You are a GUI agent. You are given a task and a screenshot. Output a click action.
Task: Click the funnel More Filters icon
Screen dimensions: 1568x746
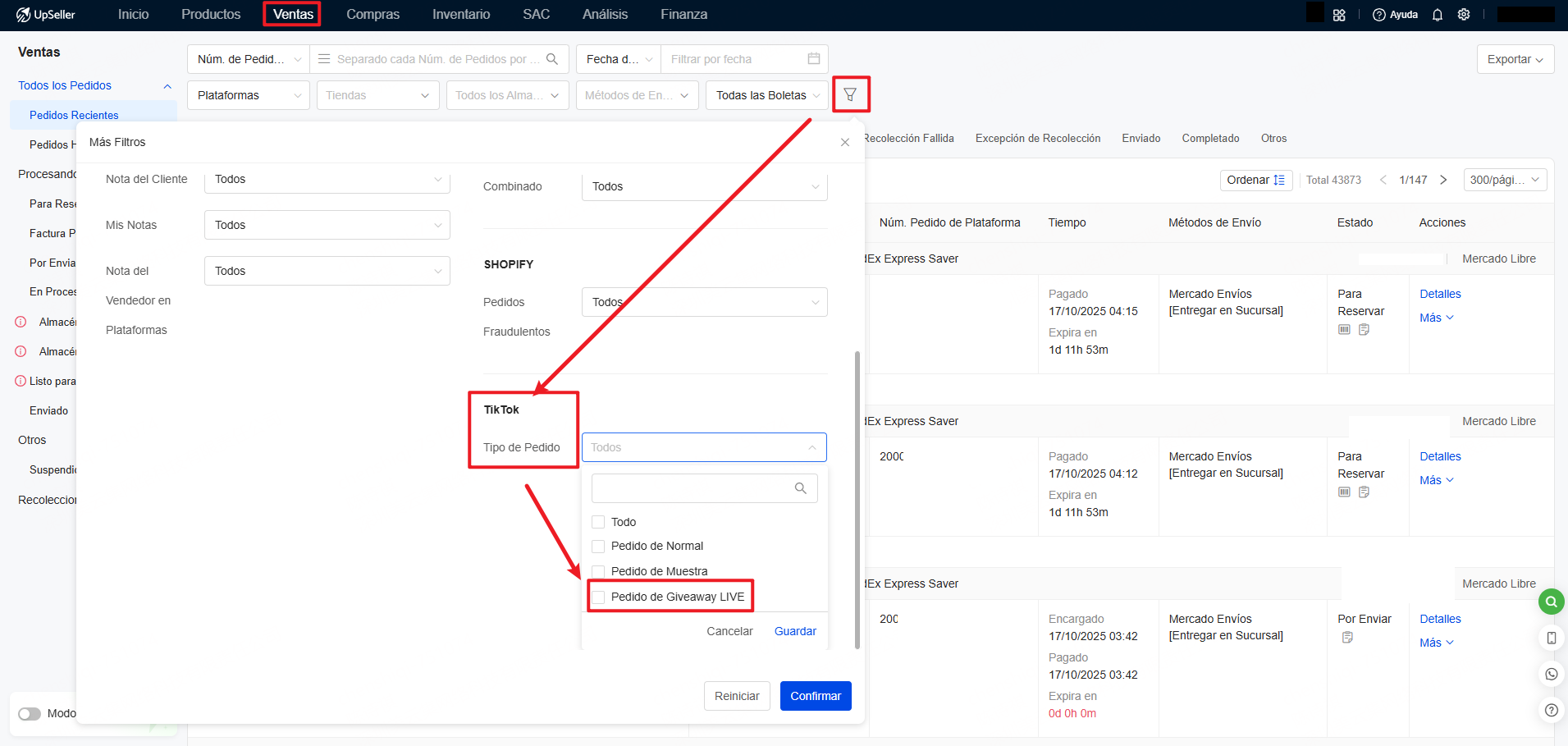(x=850, y=94)
